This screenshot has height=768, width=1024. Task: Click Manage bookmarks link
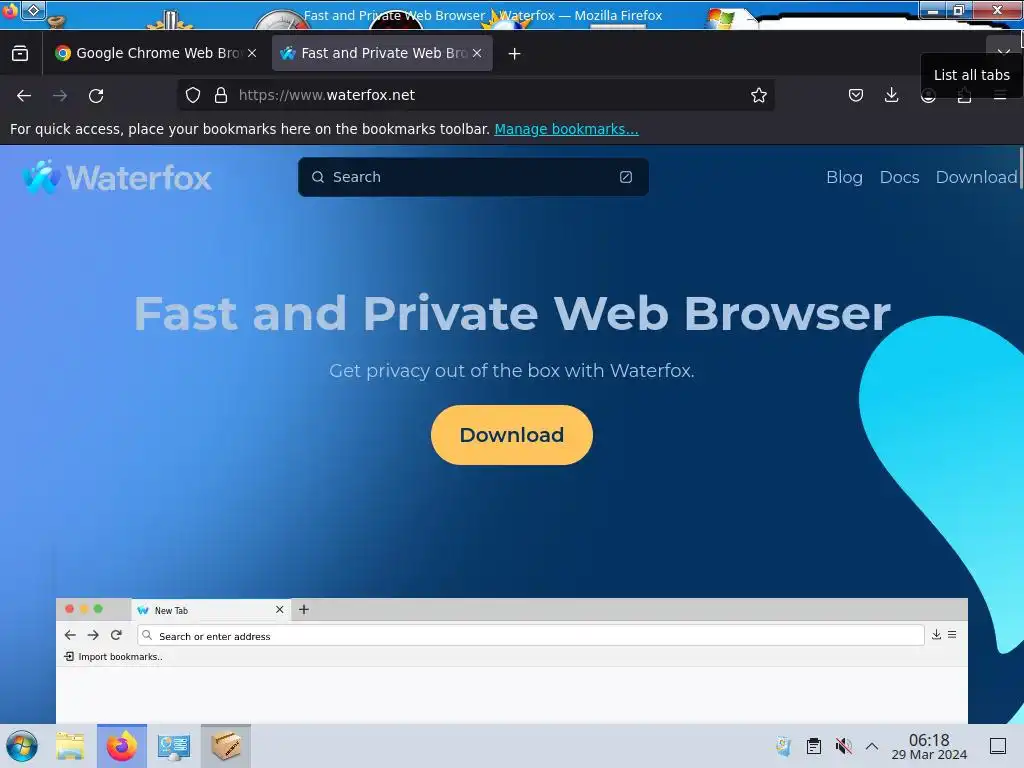[x=566, y=129]
